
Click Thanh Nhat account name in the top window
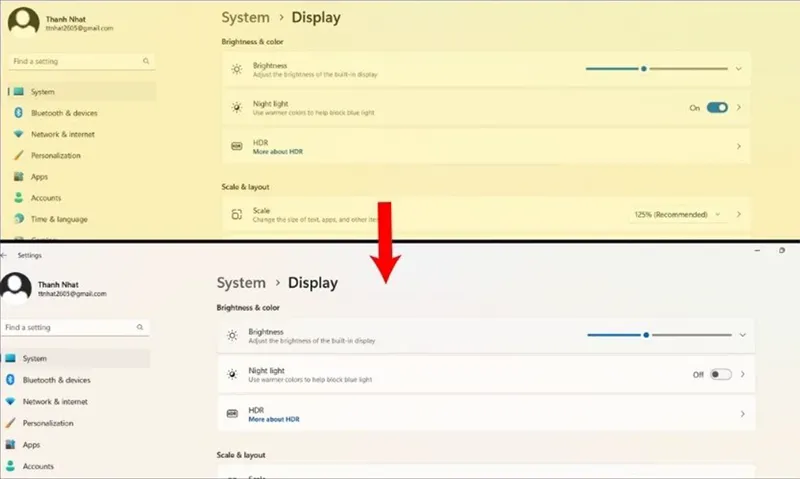coord(66,19)
